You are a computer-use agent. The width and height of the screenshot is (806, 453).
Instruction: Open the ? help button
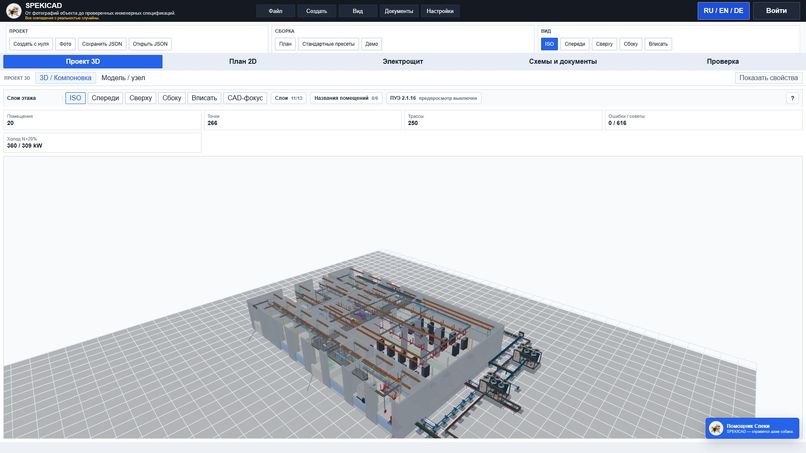[792, 98]
